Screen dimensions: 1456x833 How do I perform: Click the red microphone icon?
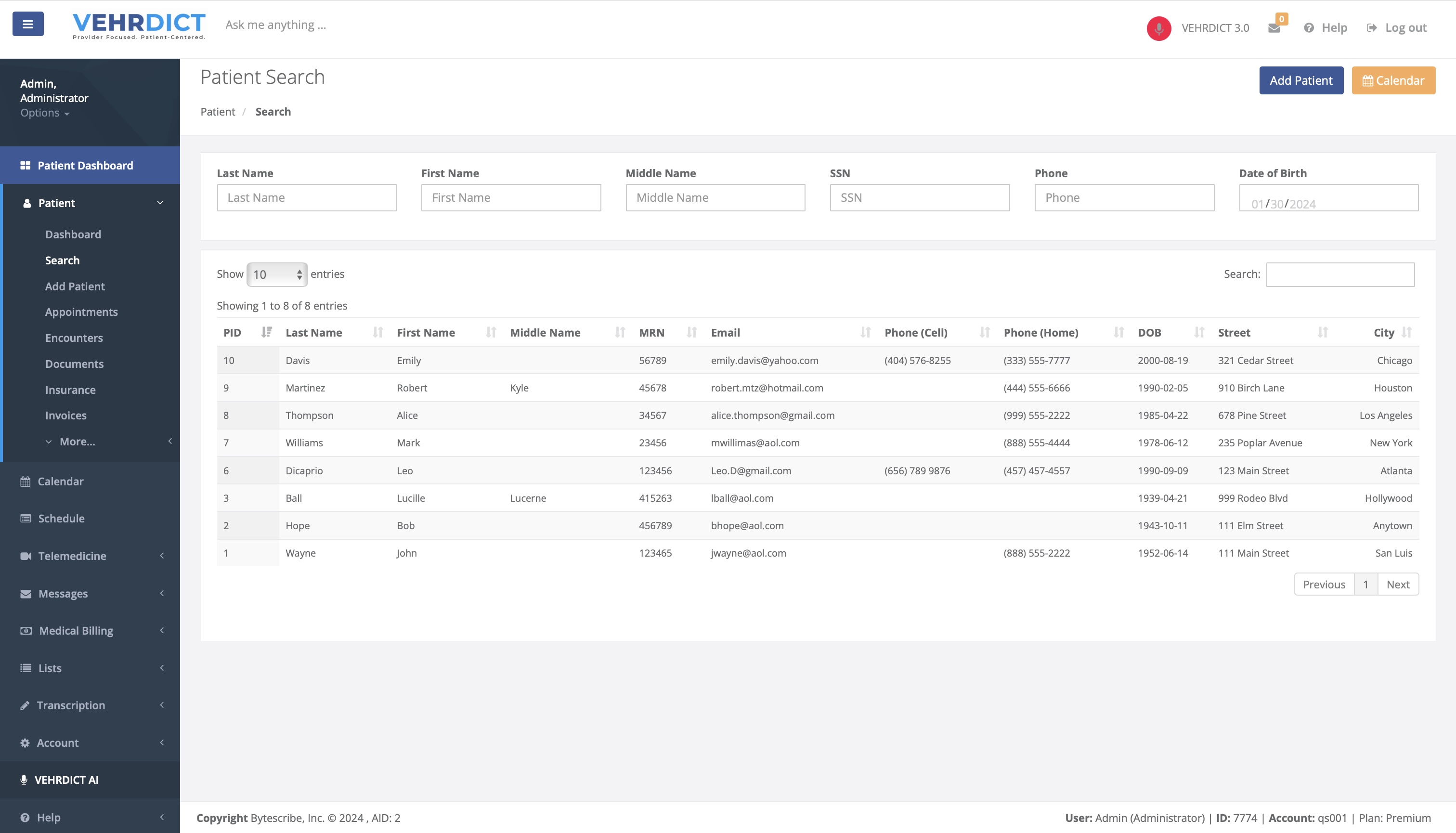pos(1158,28)
